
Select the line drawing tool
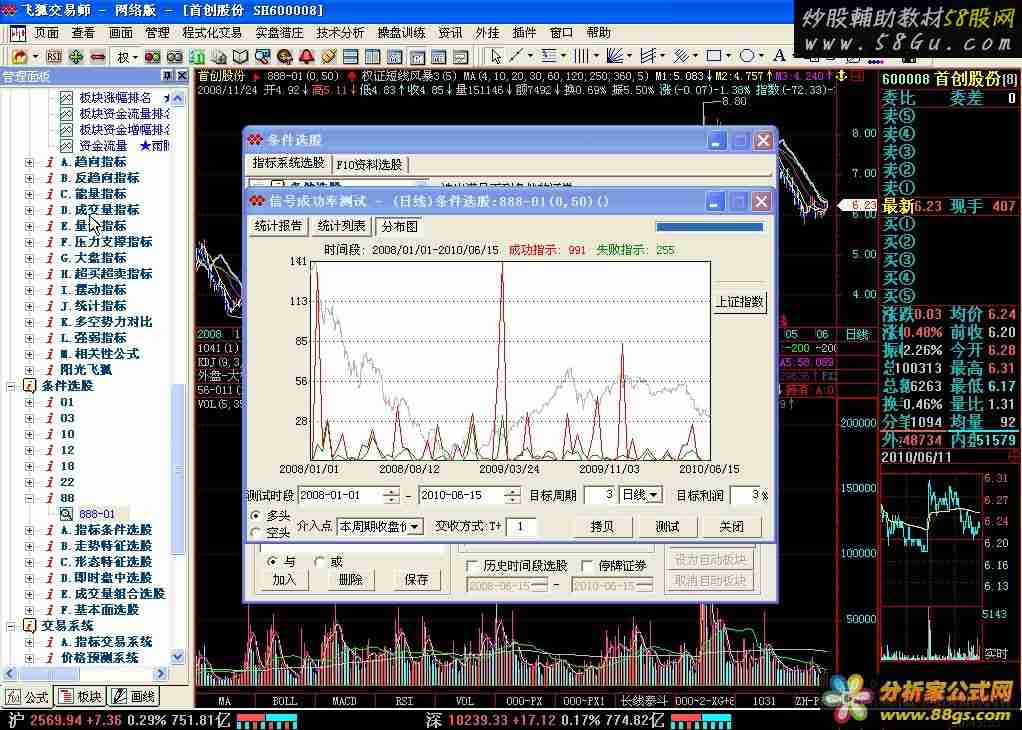coord(516,56)
